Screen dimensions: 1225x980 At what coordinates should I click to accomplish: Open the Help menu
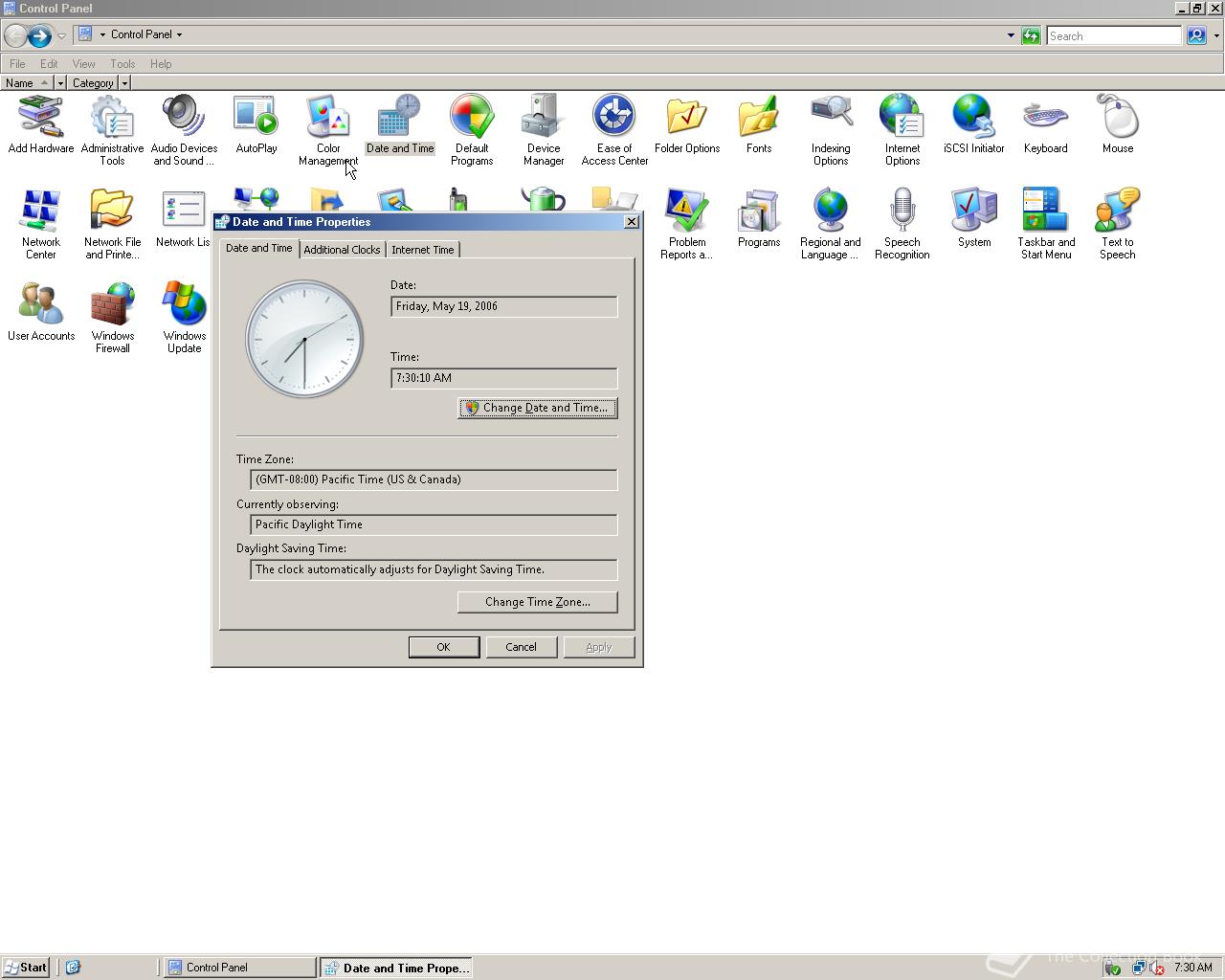(x=161, y=64)
